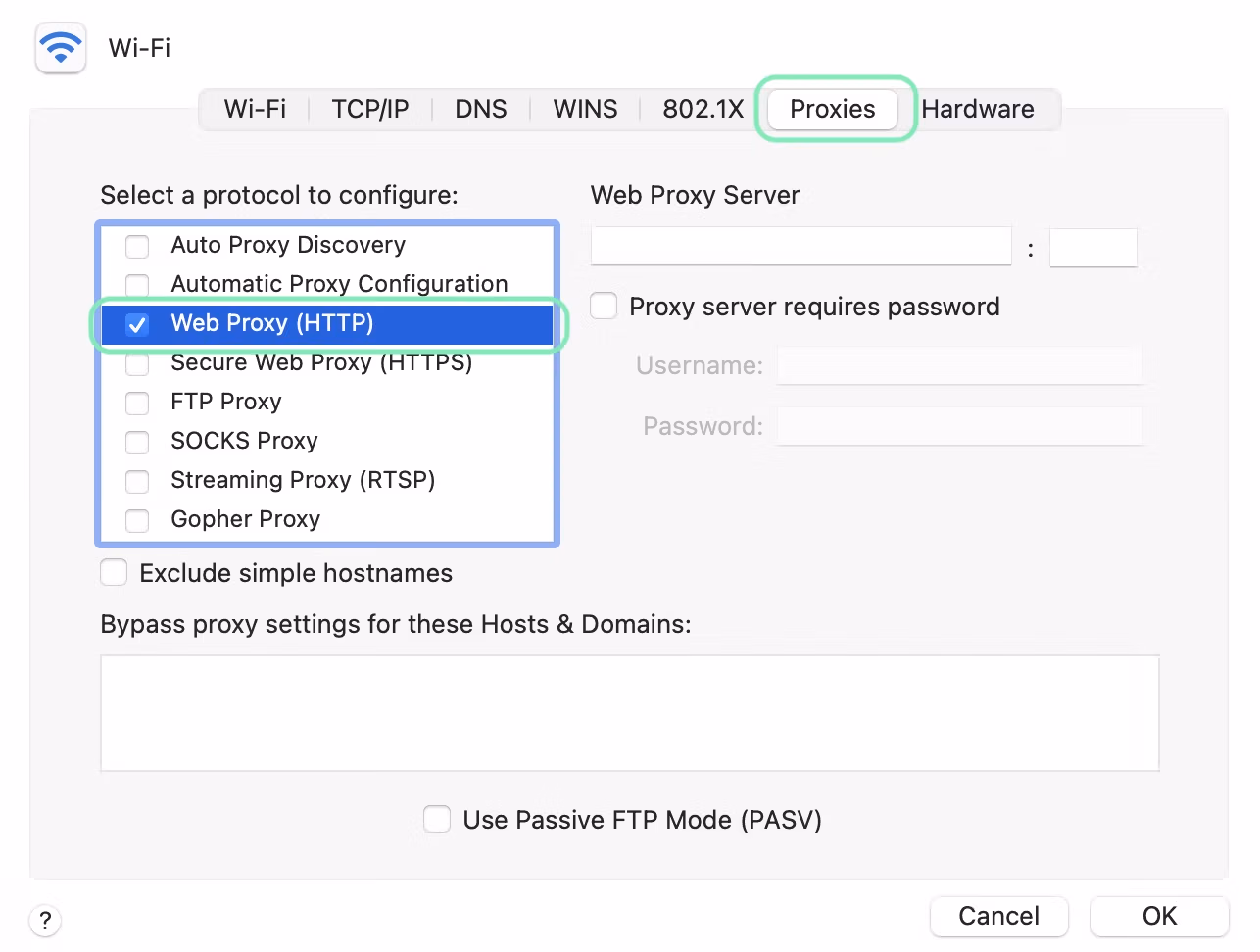Viewport: 1260px width, 952px height.
Task: Click the bypass Hosts & Domains text area
Action: [x=629, y=712]
